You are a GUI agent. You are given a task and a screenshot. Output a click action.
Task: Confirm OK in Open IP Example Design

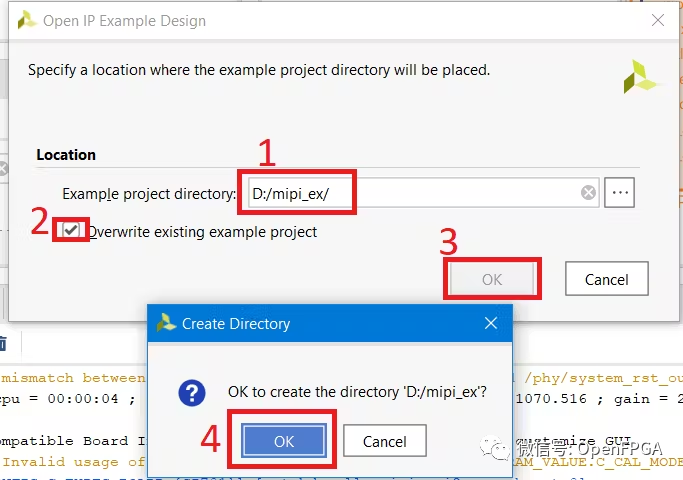pyautogui.click(x=492, y=279)
